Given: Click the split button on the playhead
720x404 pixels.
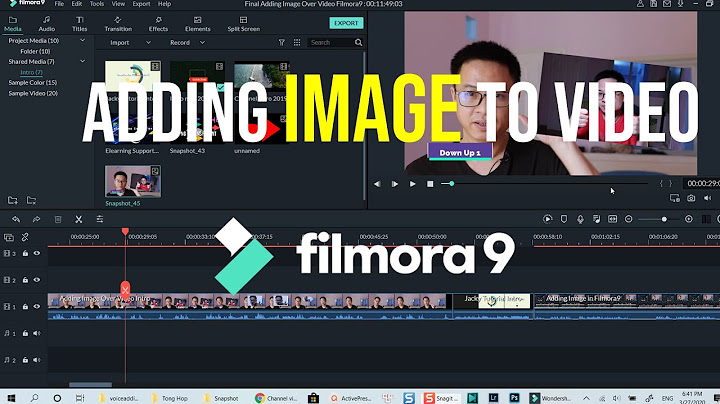Looking at the screenshot, I should point(125,290).
